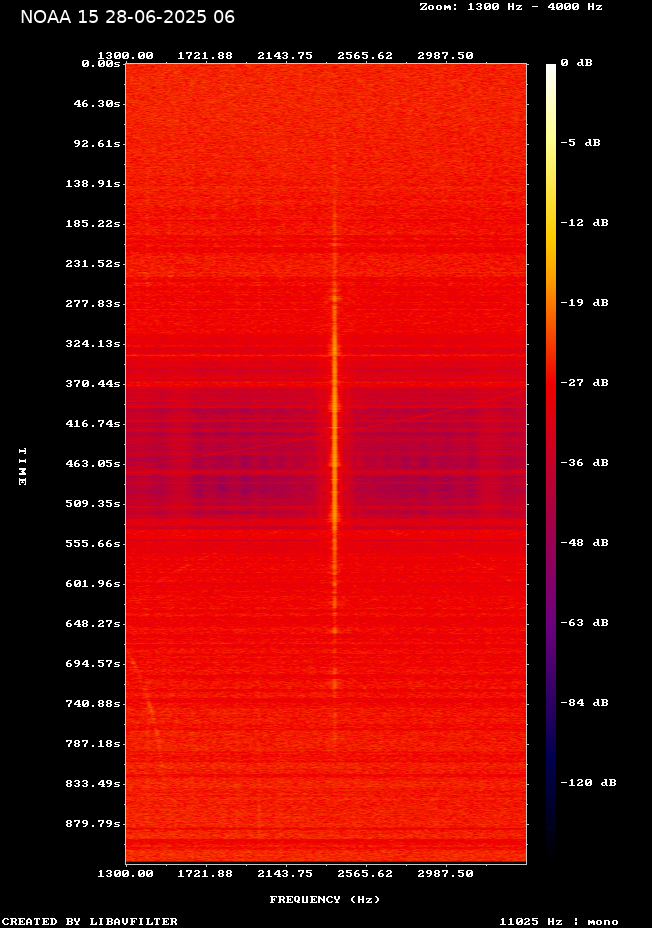Click the FREQUENCY (Hz) axis title
Screen dimensions: 652x928
tap(325, 899)
